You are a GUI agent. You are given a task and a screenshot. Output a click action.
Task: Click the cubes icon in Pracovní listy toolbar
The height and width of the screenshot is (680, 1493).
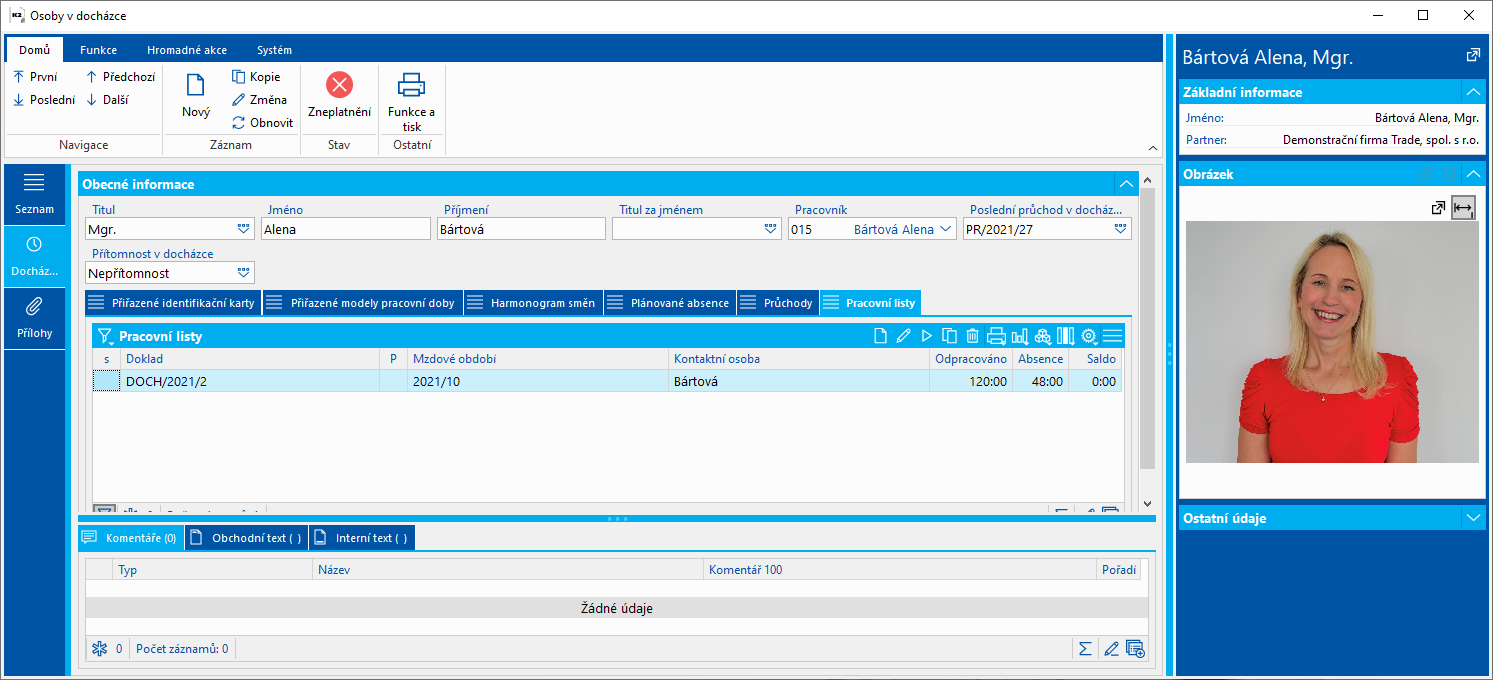pyautogui.click(x=1043, y=336)
